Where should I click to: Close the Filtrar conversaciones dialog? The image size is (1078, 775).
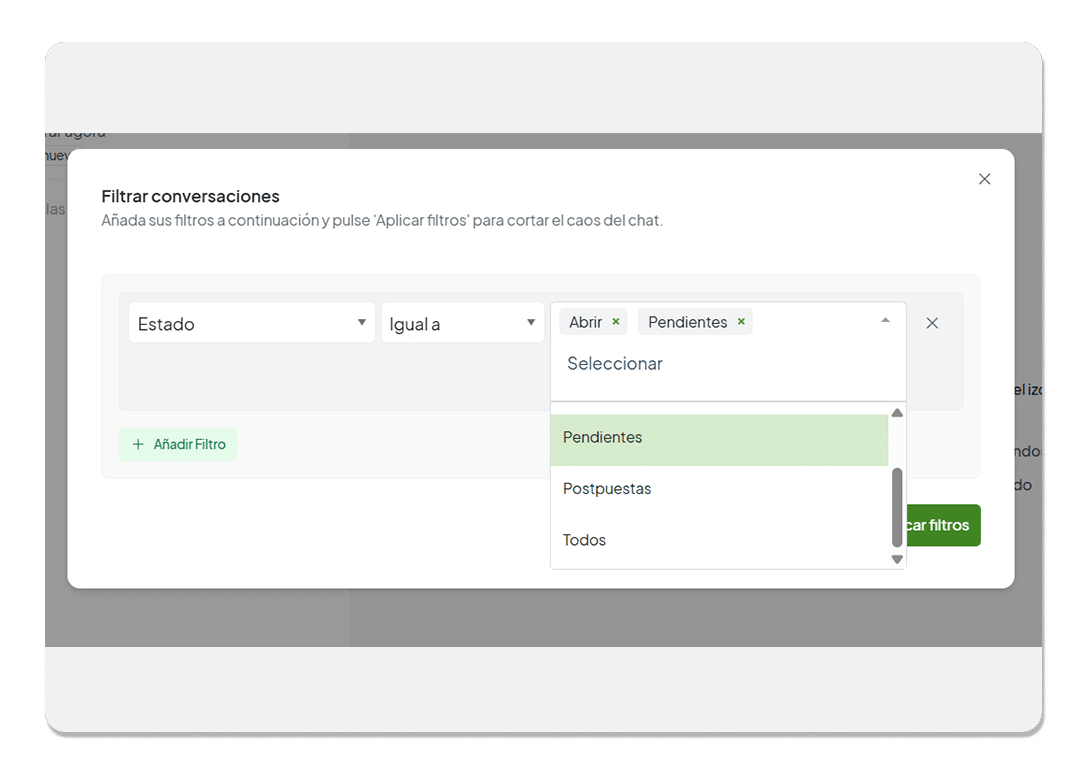[x=984, y=179]
